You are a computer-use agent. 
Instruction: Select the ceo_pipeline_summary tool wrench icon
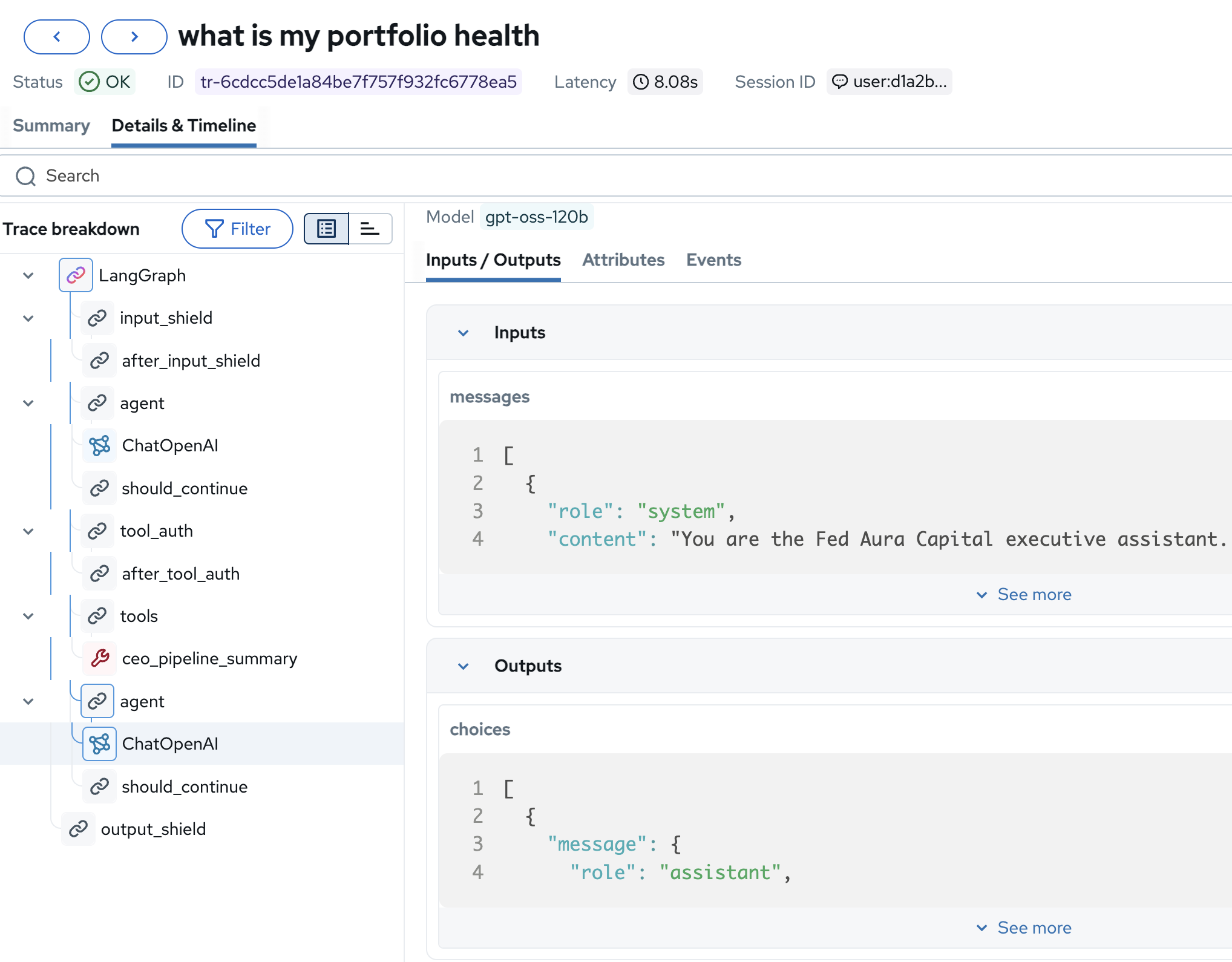pos(100,658)
